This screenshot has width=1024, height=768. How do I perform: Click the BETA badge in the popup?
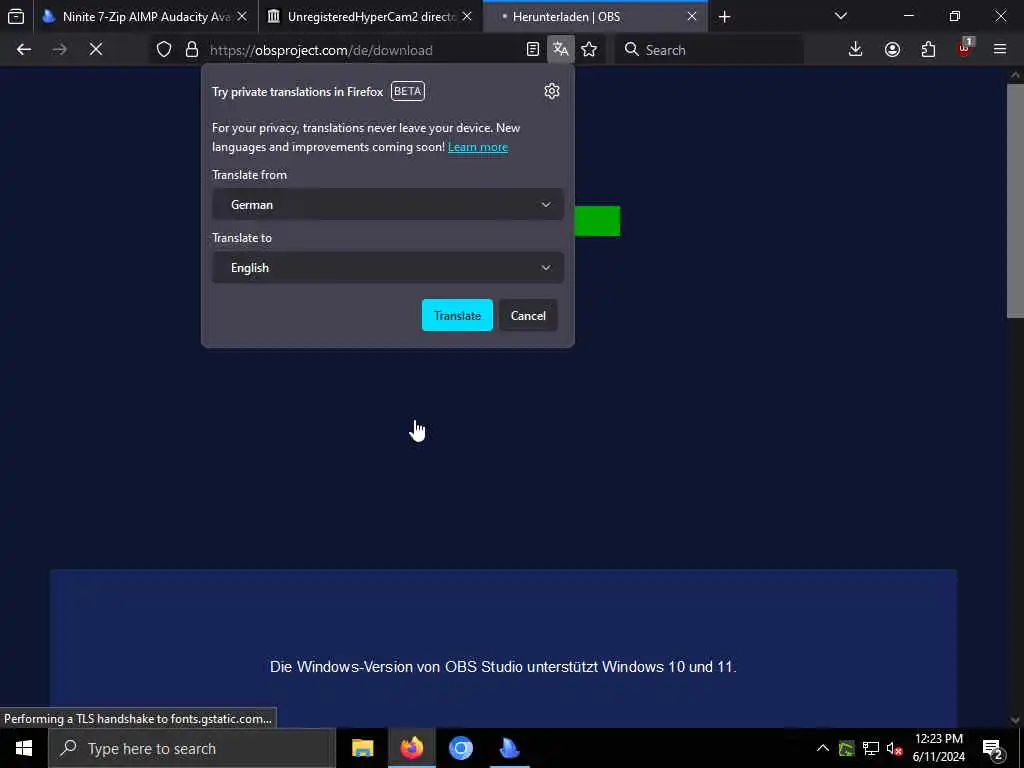[x=408, y=91]
